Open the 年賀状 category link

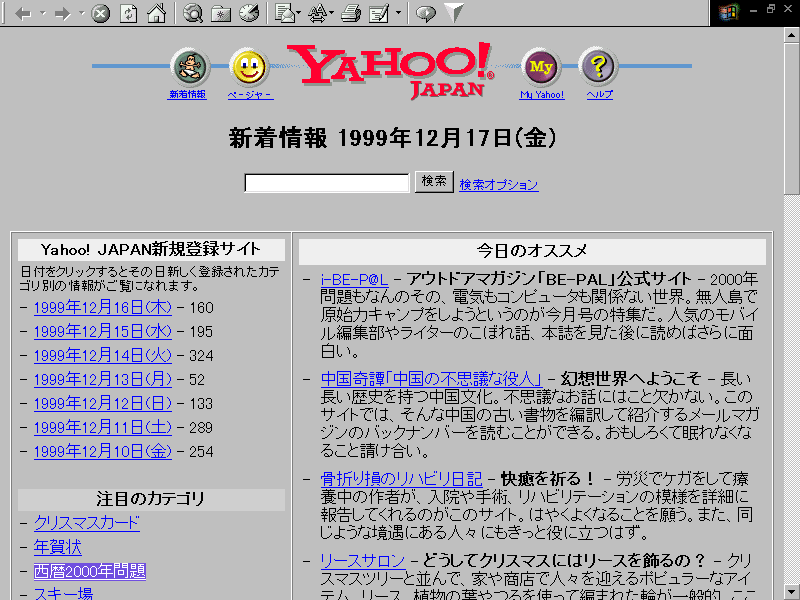[x=58, y=547]
